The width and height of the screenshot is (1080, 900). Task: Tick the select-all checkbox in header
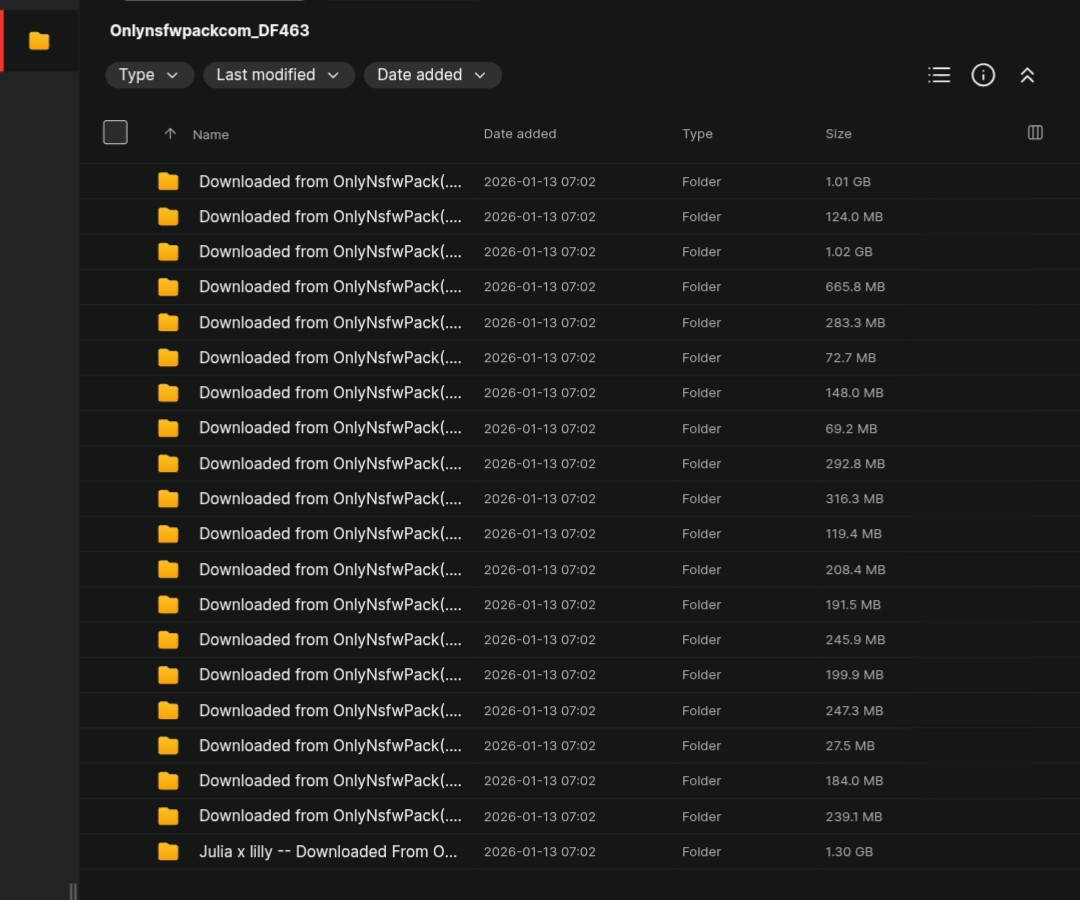(x=115, y=132)
